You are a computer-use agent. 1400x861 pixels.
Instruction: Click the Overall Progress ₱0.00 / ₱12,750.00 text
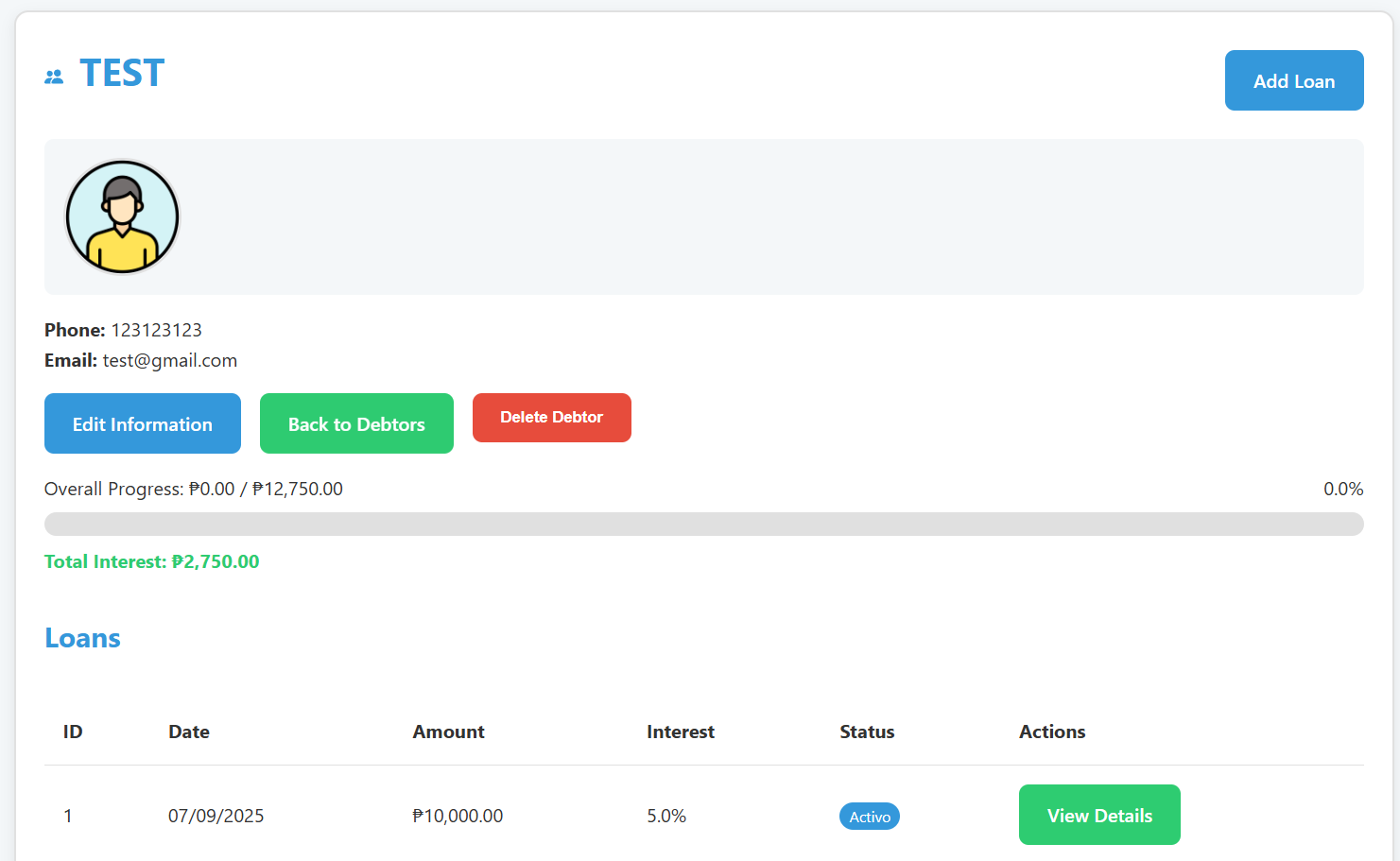pos(194,489)
